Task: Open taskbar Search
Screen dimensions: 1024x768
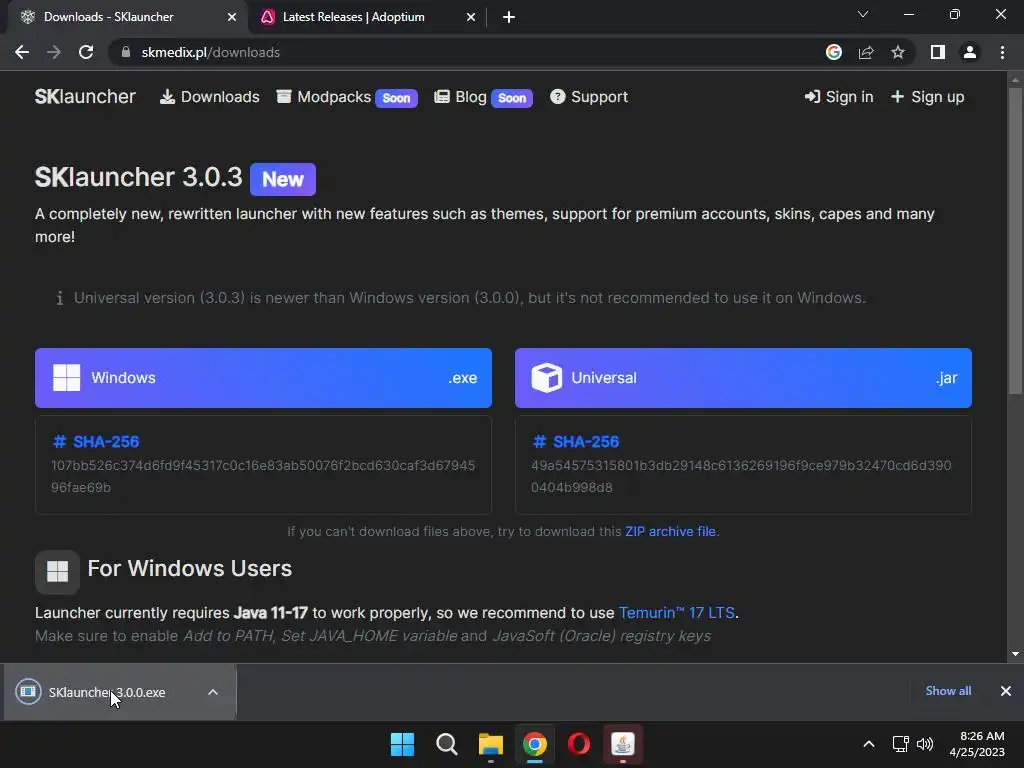Action: (447, 744)
